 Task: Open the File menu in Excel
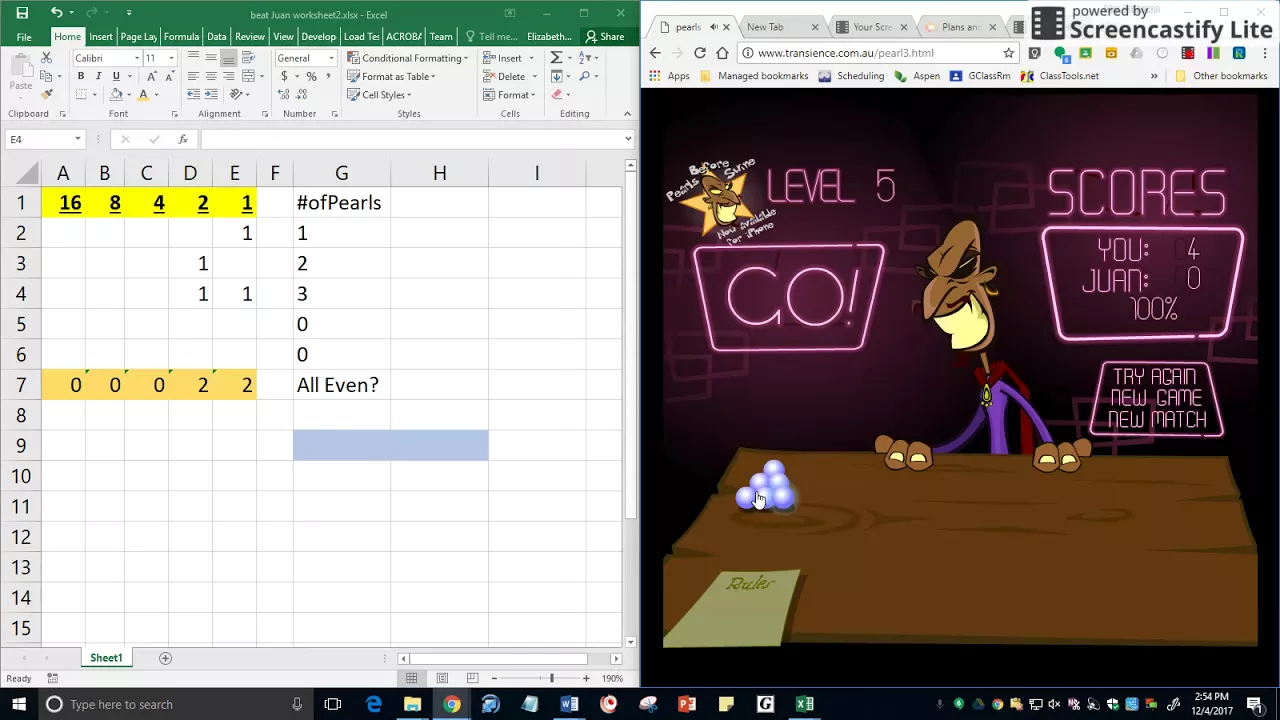click(x=24, y=36)
